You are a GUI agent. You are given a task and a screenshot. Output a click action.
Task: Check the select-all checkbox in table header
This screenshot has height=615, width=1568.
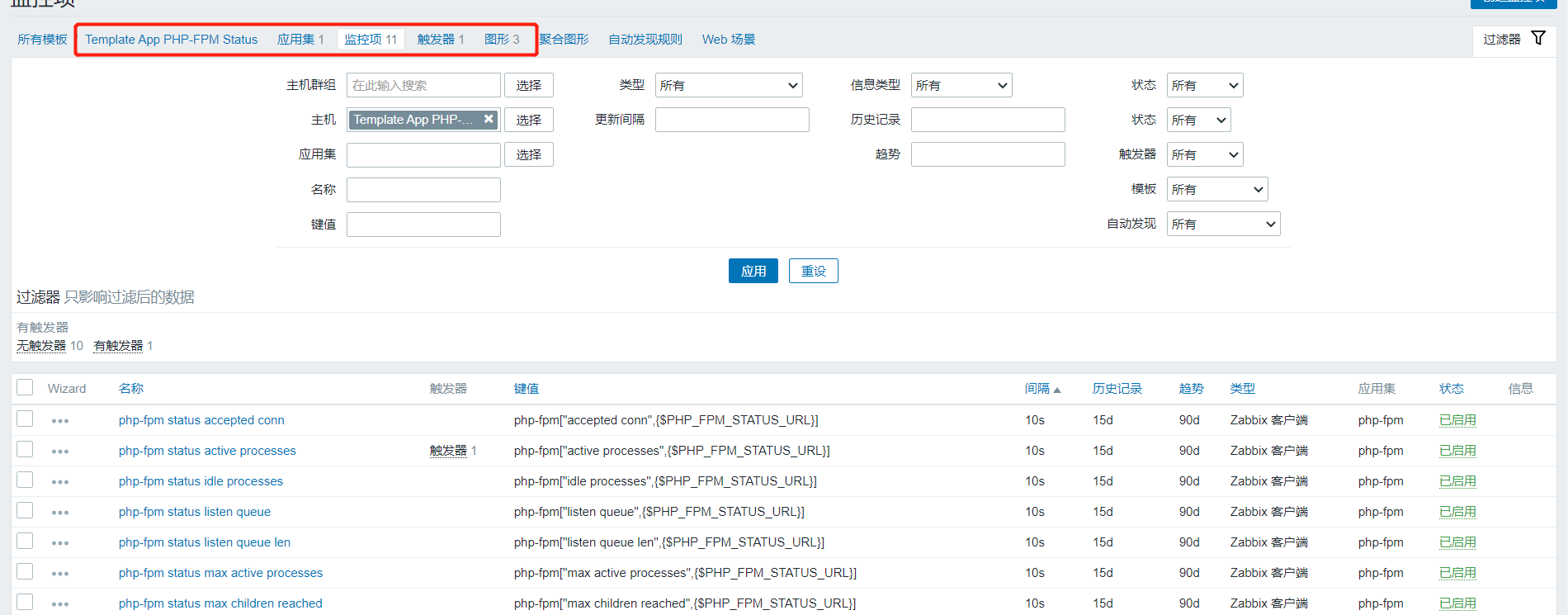tap(25, 387)
